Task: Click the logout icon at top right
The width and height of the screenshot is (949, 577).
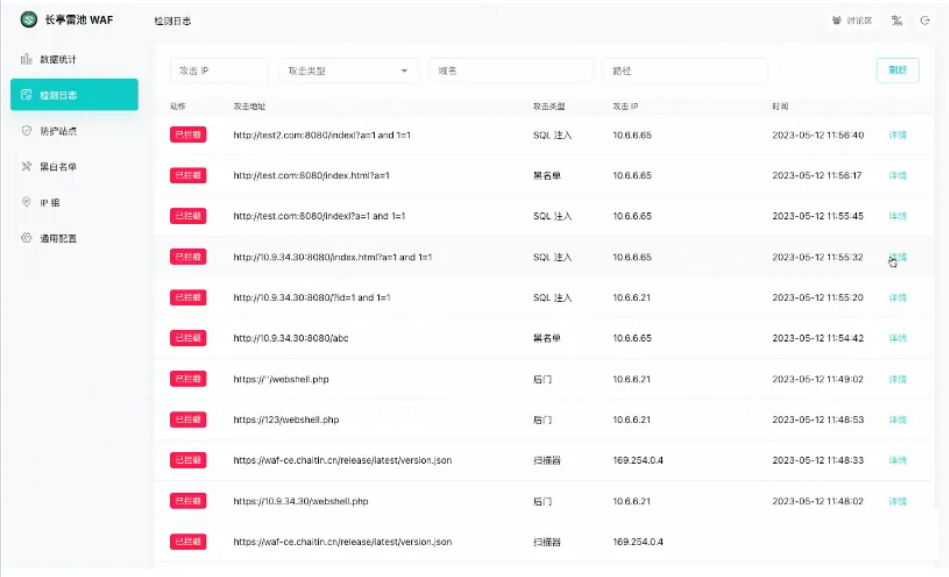Action: (925, 20)
